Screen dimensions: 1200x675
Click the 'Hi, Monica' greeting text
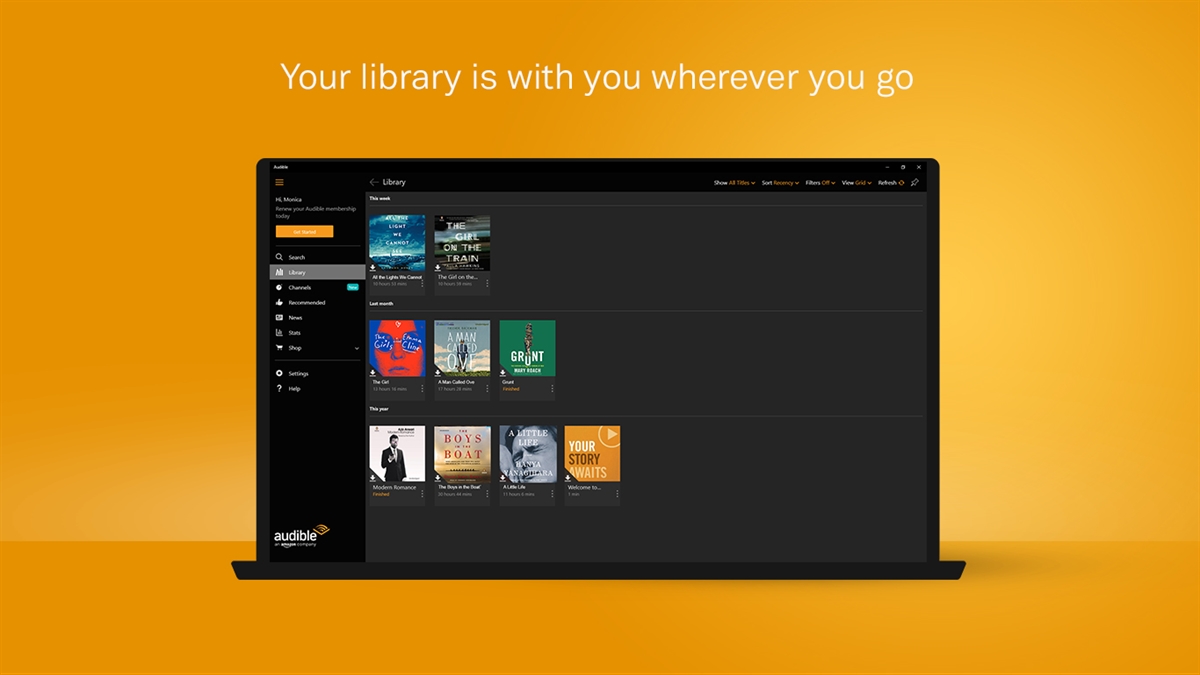coord(287,200)
